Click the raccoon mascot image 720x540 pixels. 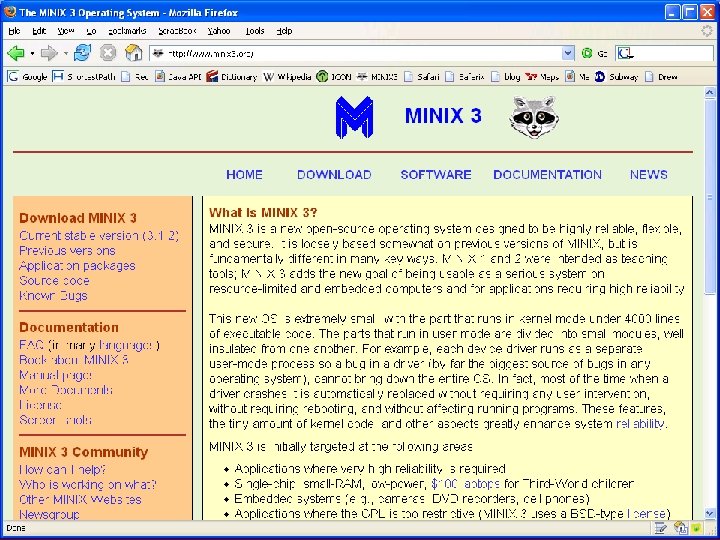click(x=534, y=117)
